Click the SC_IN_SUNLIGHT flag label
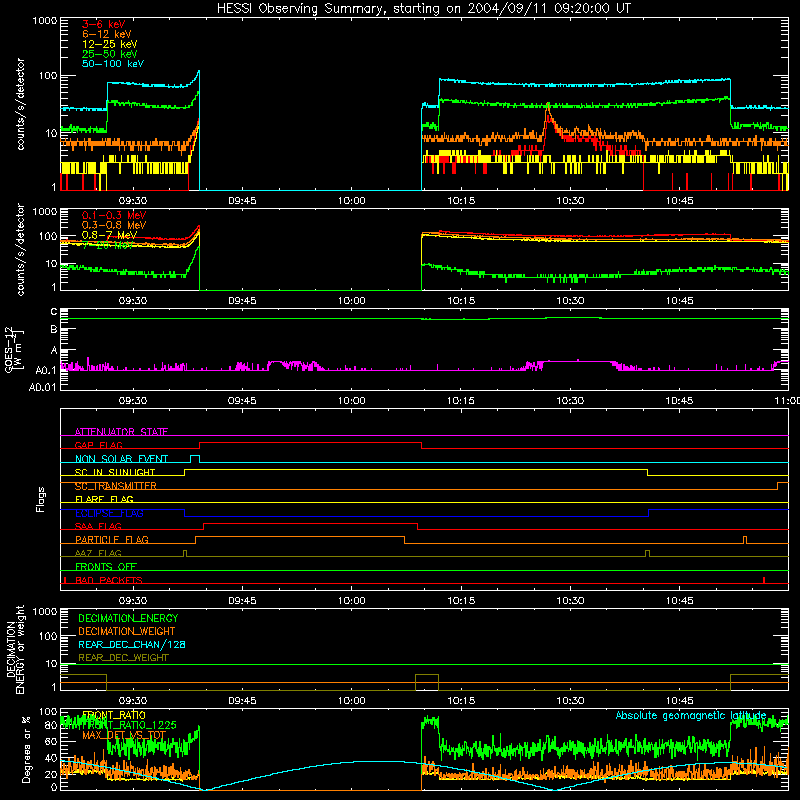This screenshot has width=800, height=800. pos(115,472)
